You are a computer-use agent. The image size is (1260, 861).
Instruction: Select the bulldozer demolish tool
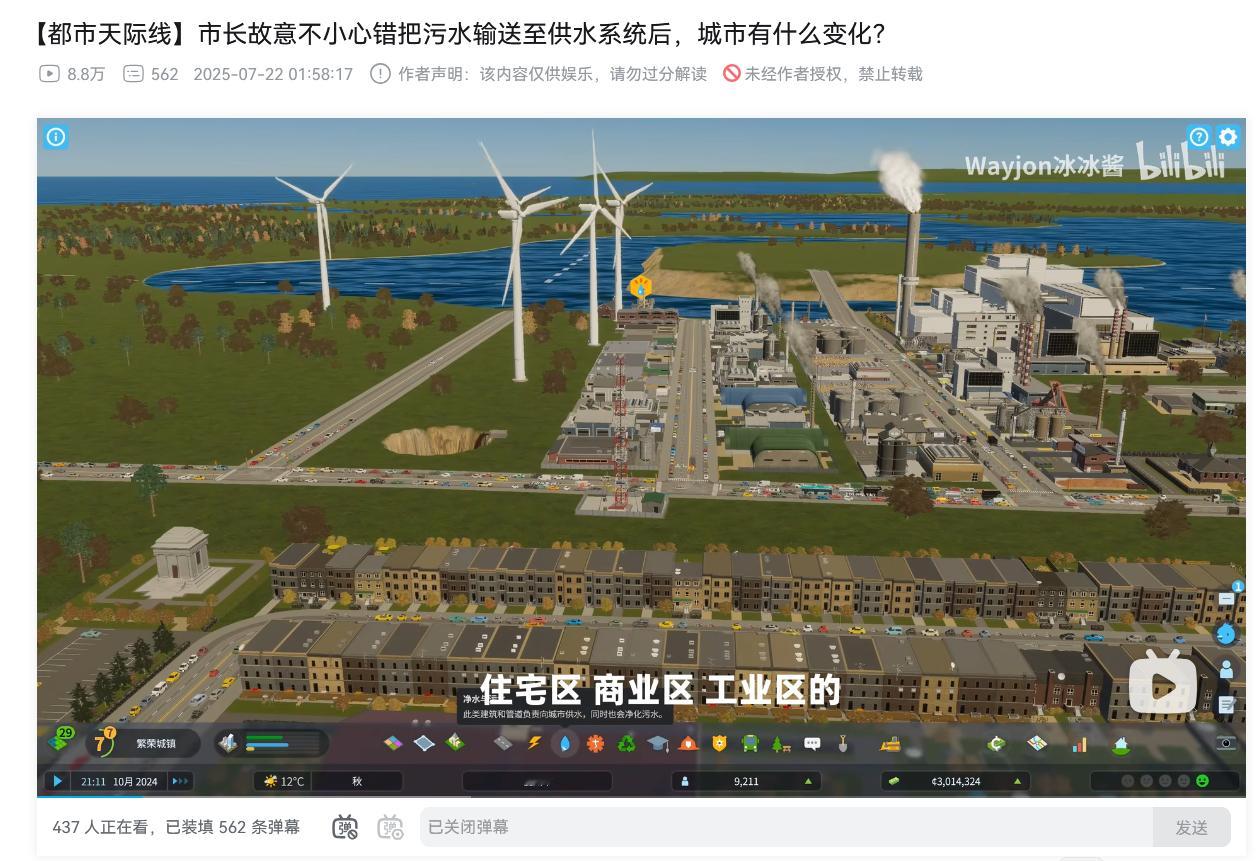[890, 743]
